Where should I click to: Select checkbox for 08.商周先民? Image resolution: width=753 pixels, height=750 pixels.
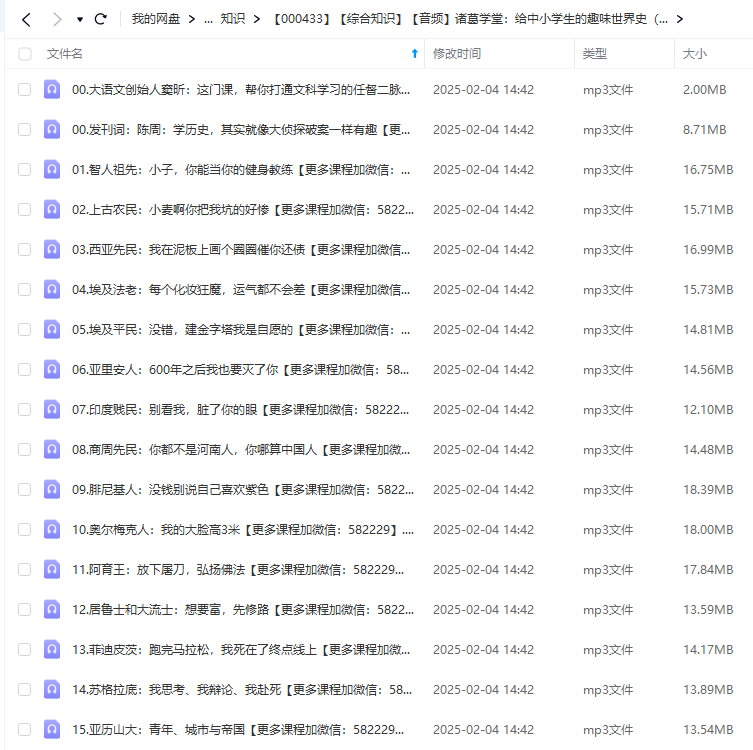(24, 449)
